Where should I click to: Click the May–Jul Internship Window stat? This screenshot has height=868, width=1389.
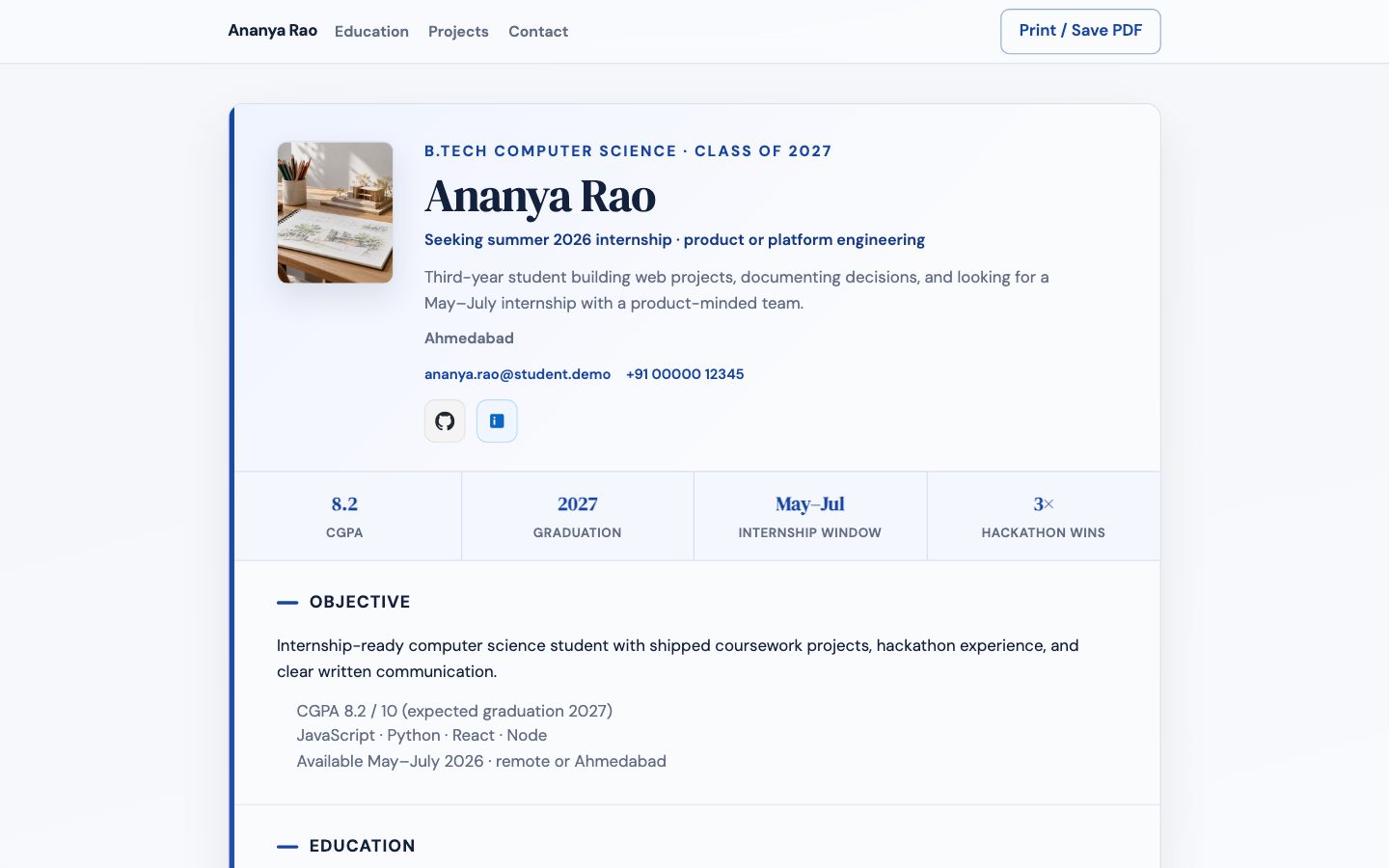810,516
